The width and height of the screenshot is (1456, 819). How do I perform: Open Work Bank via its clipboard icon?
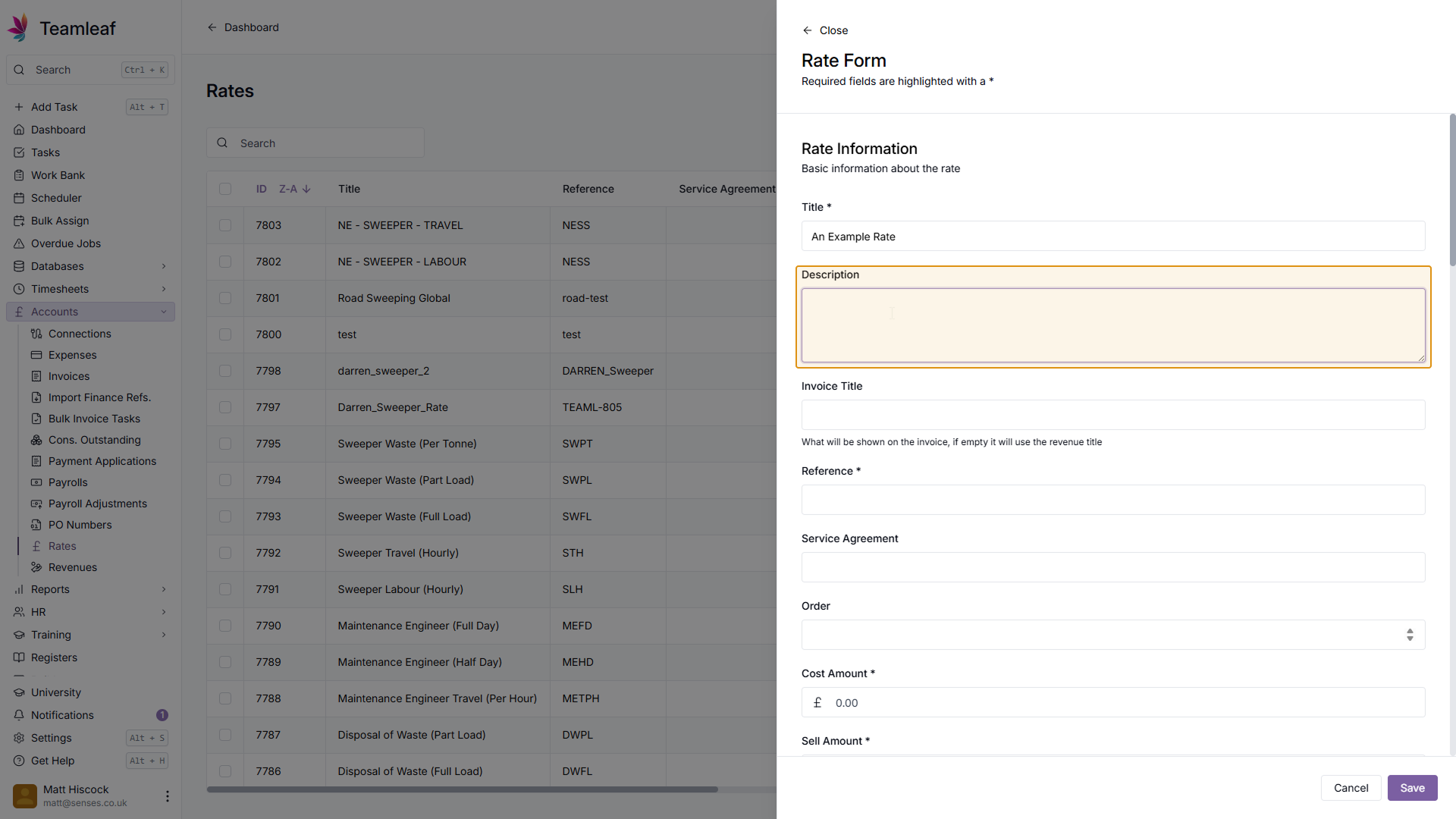click(x=19, y=175)
